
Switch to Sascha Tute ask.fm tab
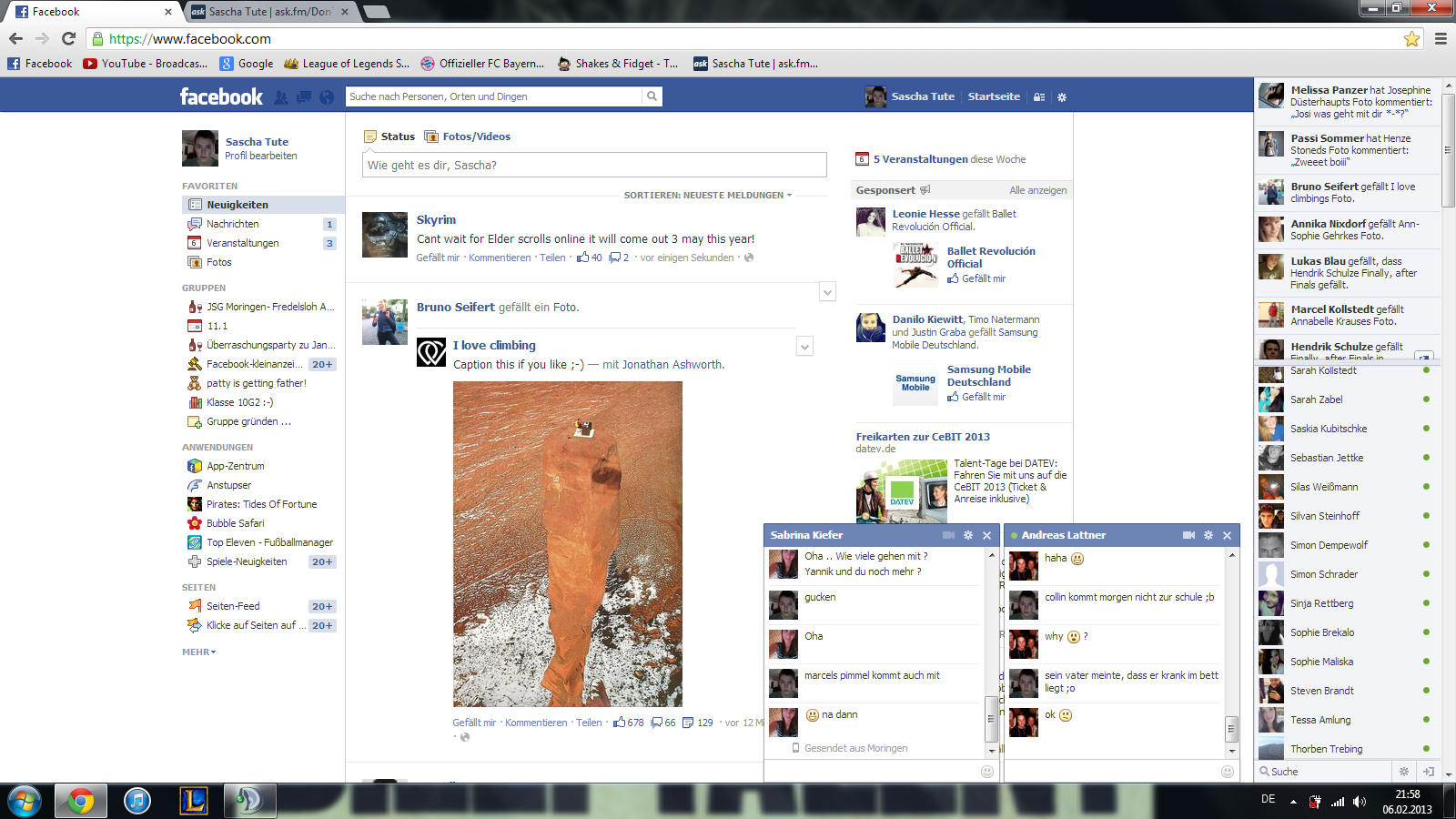point(269,12)
